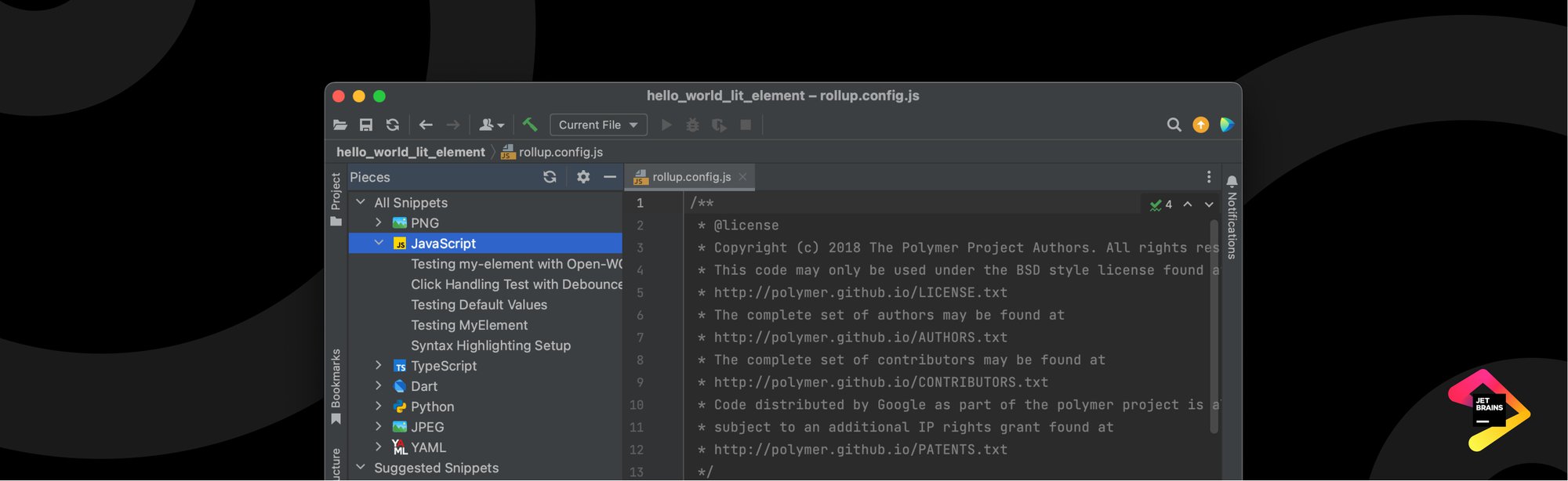Click the inspections checkmark widget showing 4

tap(1160, 204)
